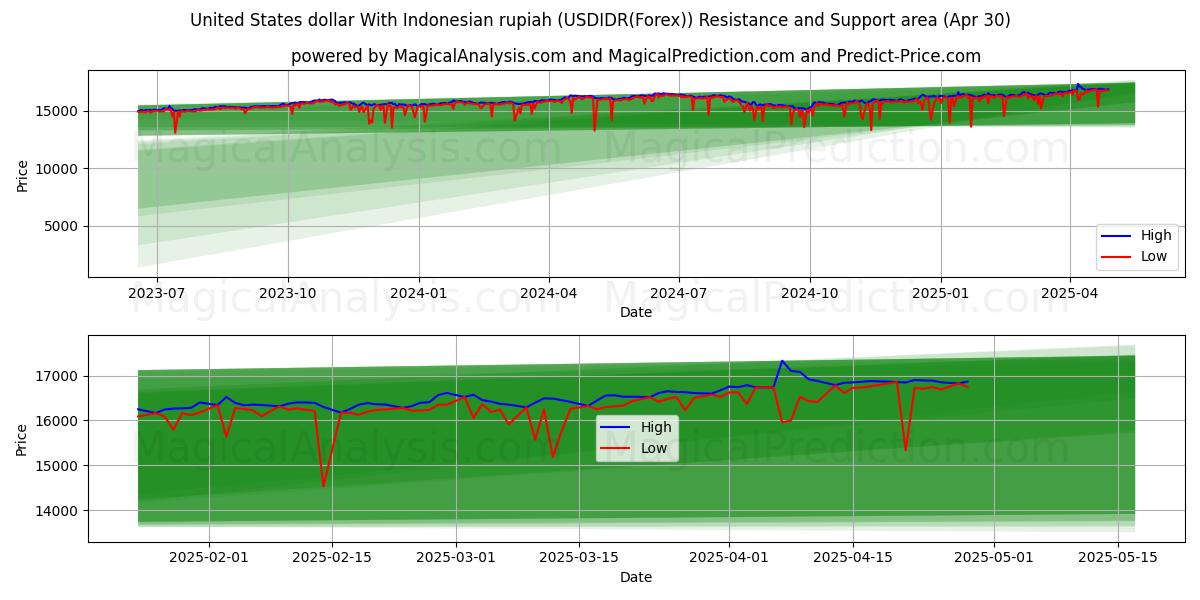This screenshot has width=1200, height=600.
Task: Click the 'Price' axis label of top chart
Action: (x=23, y=173)
